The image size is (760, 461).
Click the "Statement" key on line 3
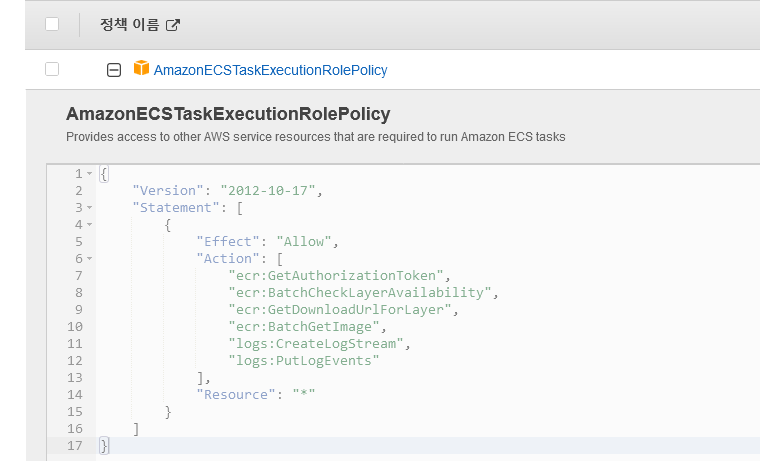[175, 207]
